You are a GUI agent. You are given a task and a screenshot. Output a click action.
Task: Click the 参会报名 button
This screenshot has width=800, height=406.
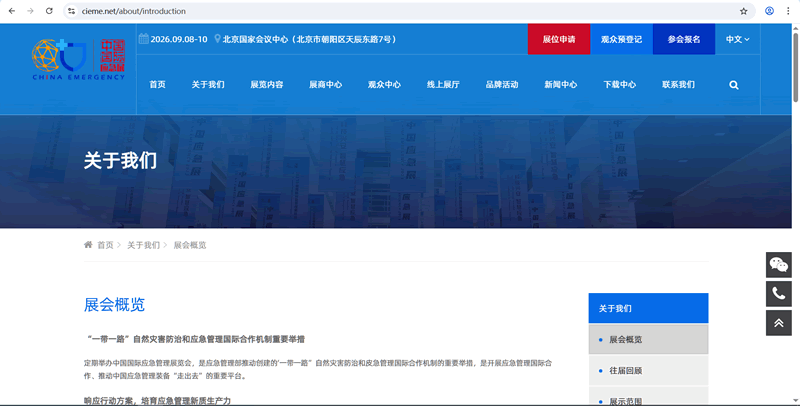pos(684,39)
